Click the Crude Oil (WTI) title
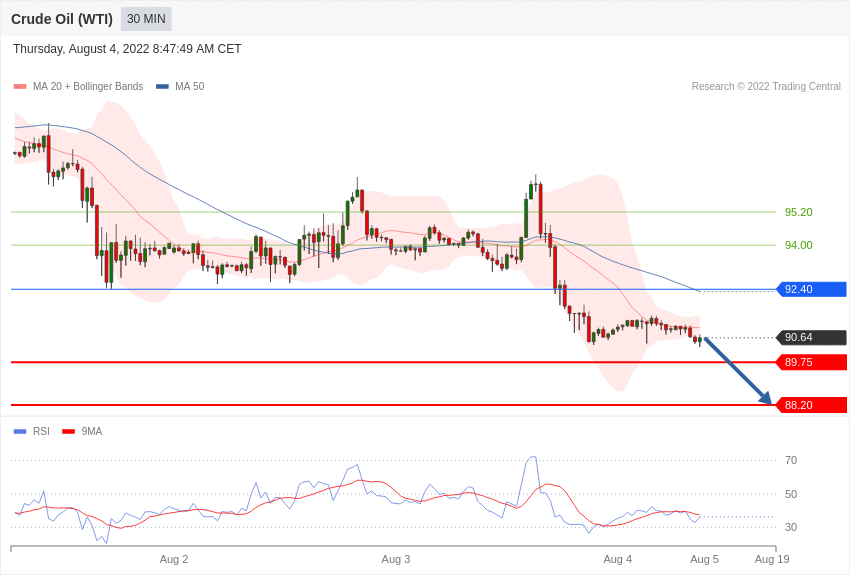This screenshot has width=850, height=576. click(62, 19)
